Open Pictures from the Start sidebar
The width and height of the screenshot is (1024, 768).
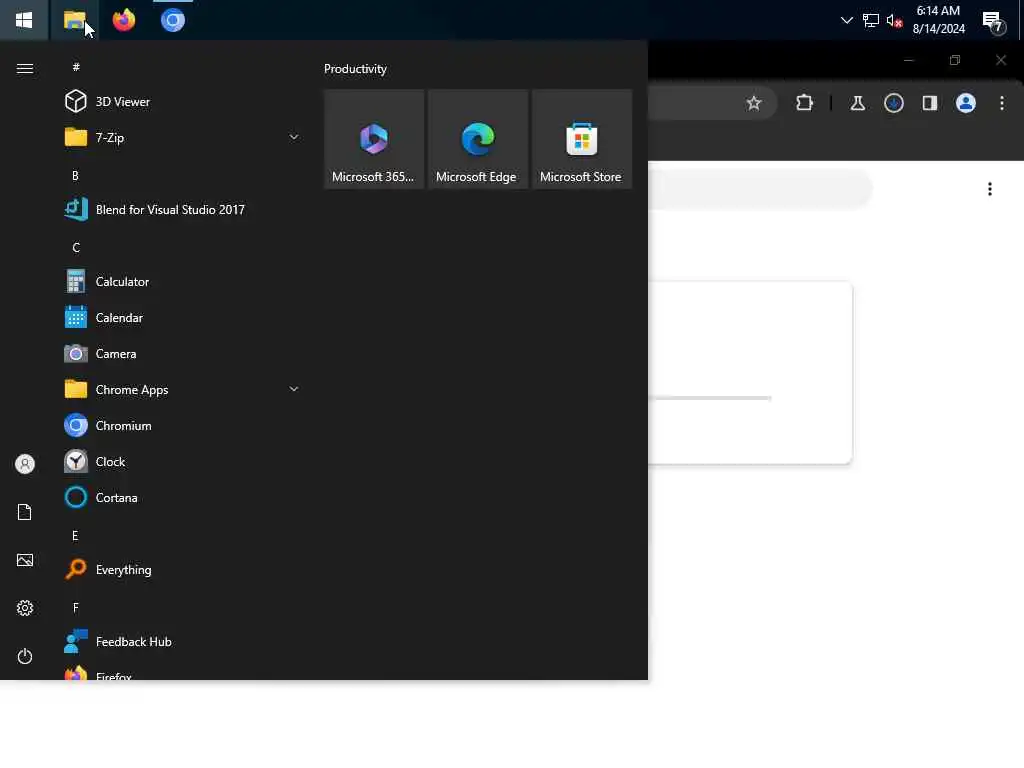coord(25,560)
